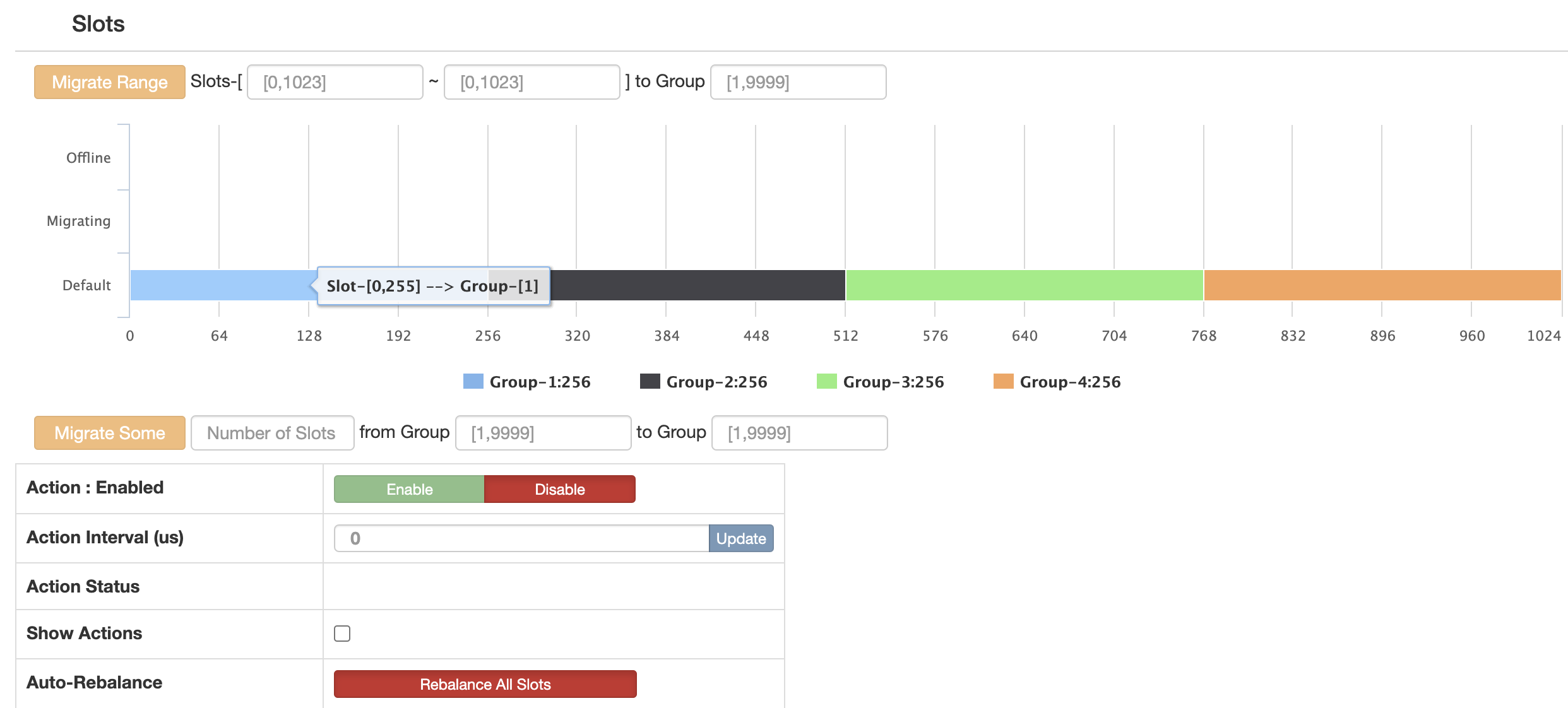This screenshot has width=1568, height=708.
Task: Click the Number of Slots field
Action: pos(272,433)
